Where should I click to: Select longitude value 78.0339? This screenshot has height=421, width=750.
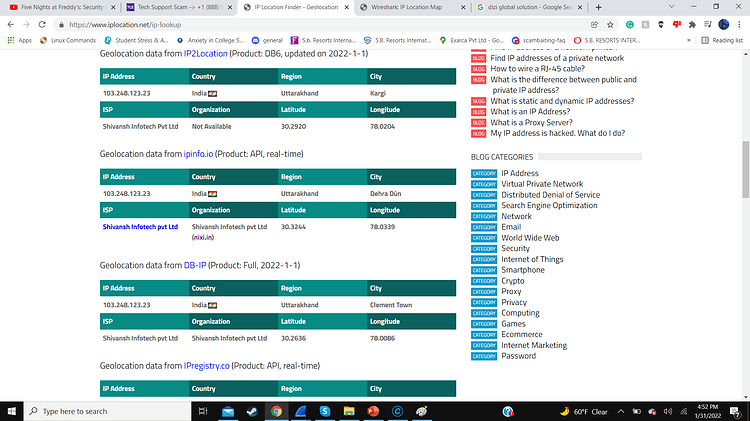382,227
